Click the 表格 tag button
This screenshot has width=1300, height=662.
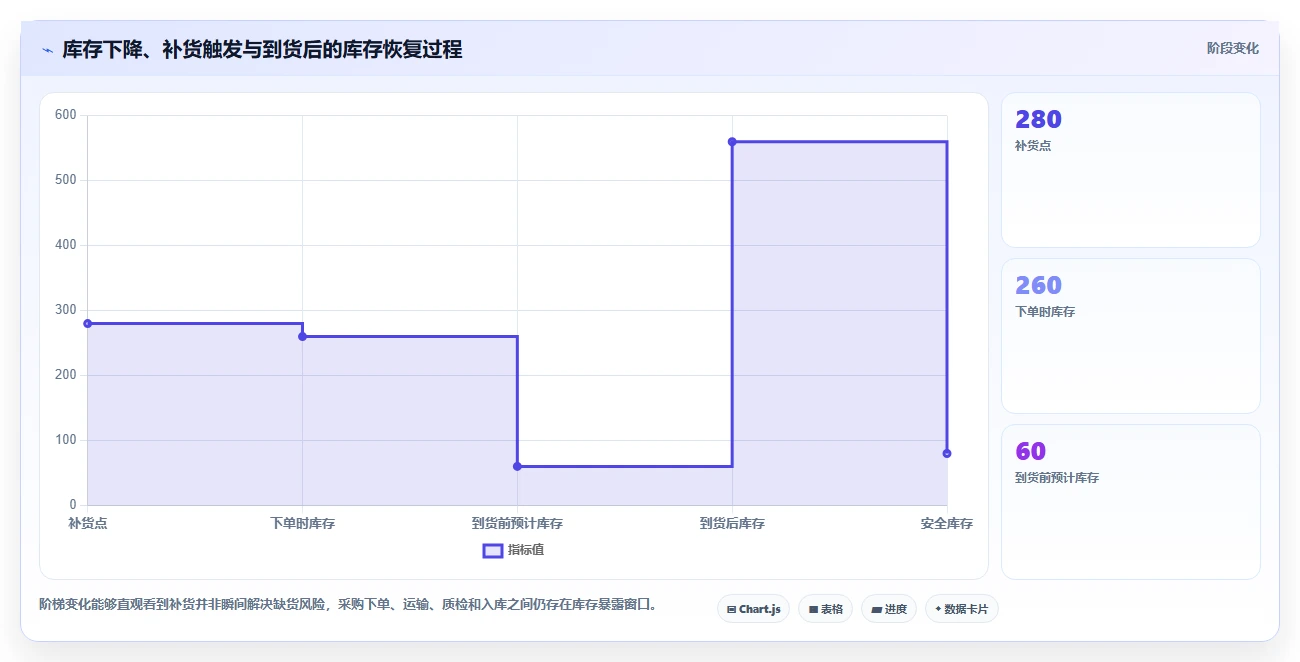pos(825,609)
